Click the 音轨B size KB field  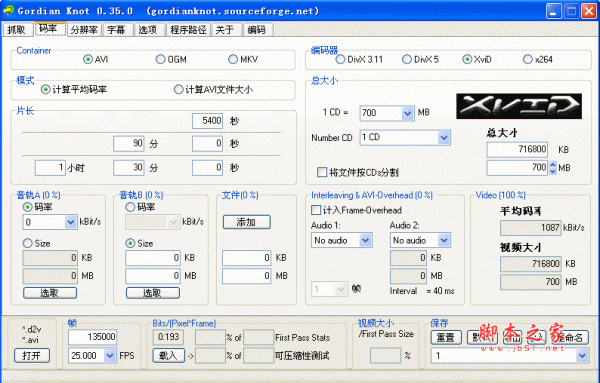[x=153, y=258]
